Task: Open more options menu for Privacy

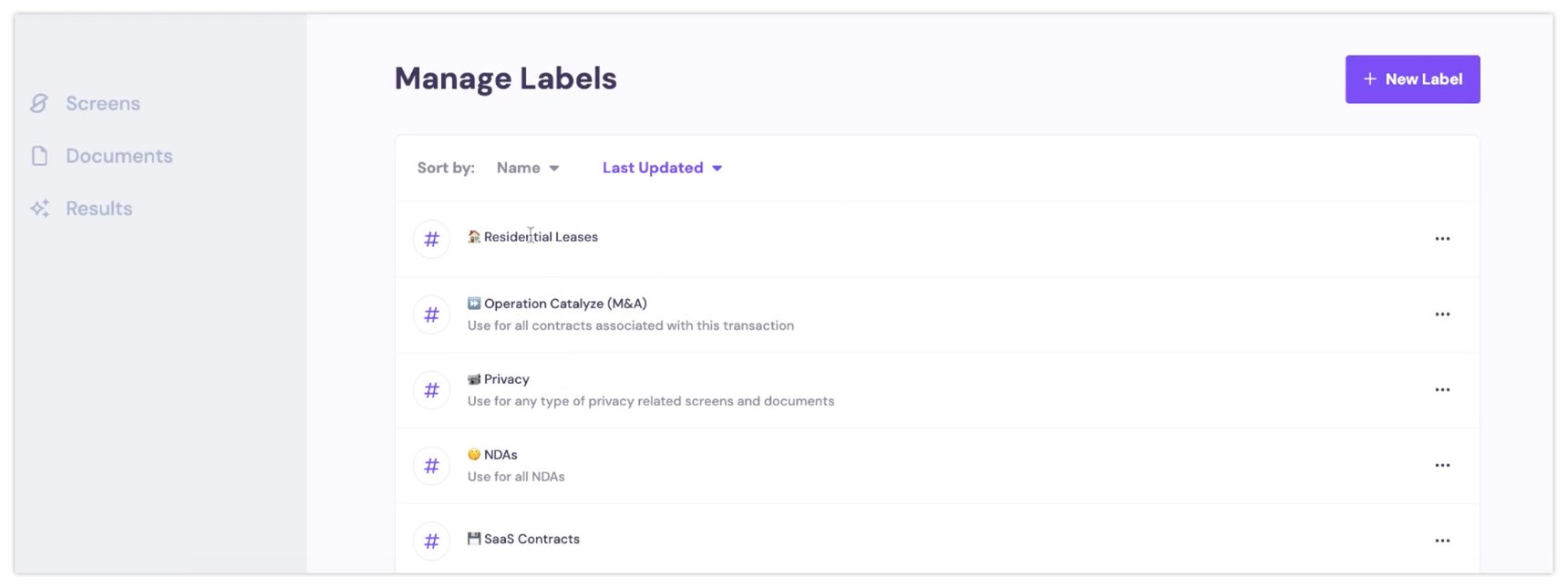Action: [1442, 390]
